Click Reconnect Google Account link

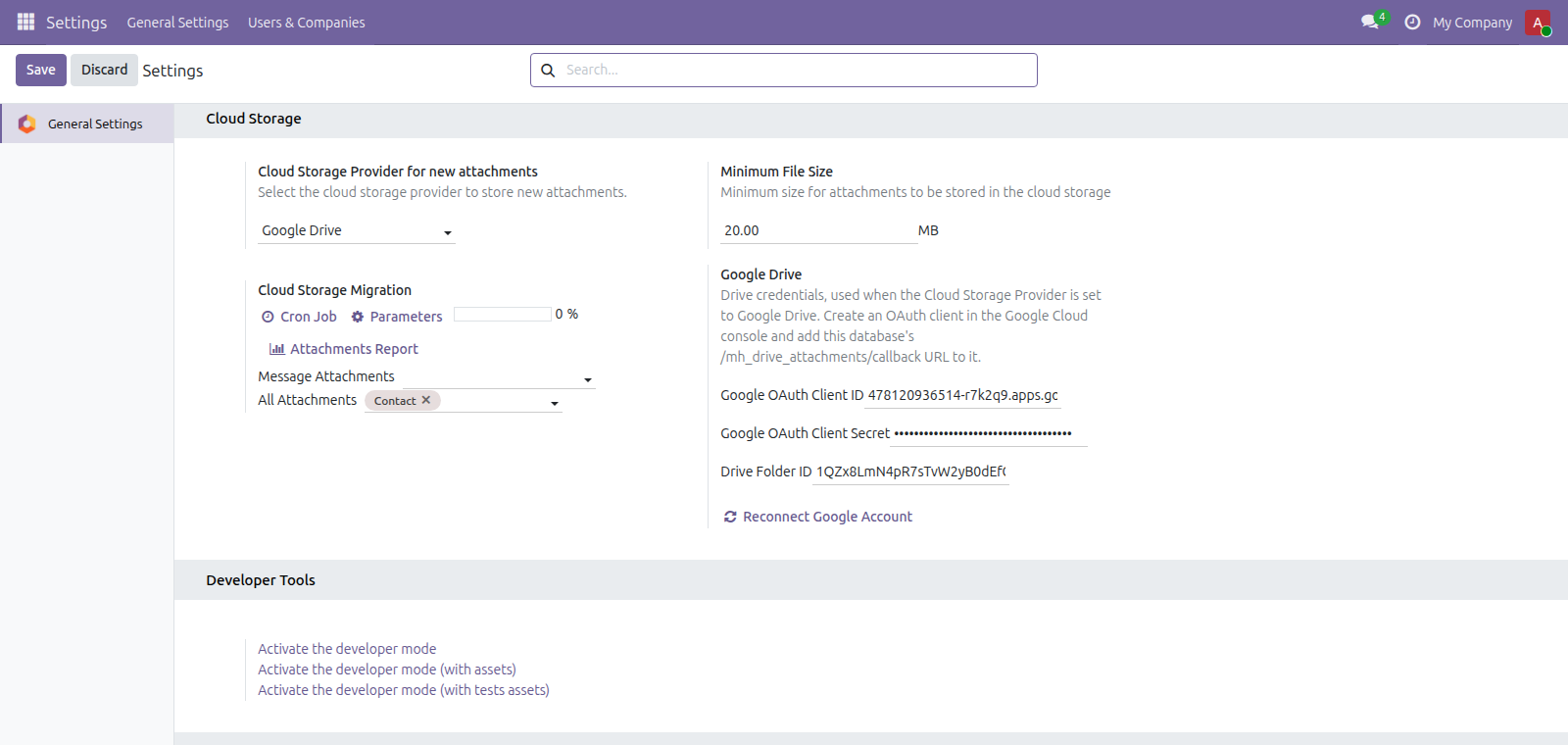(x=827, y=517)
